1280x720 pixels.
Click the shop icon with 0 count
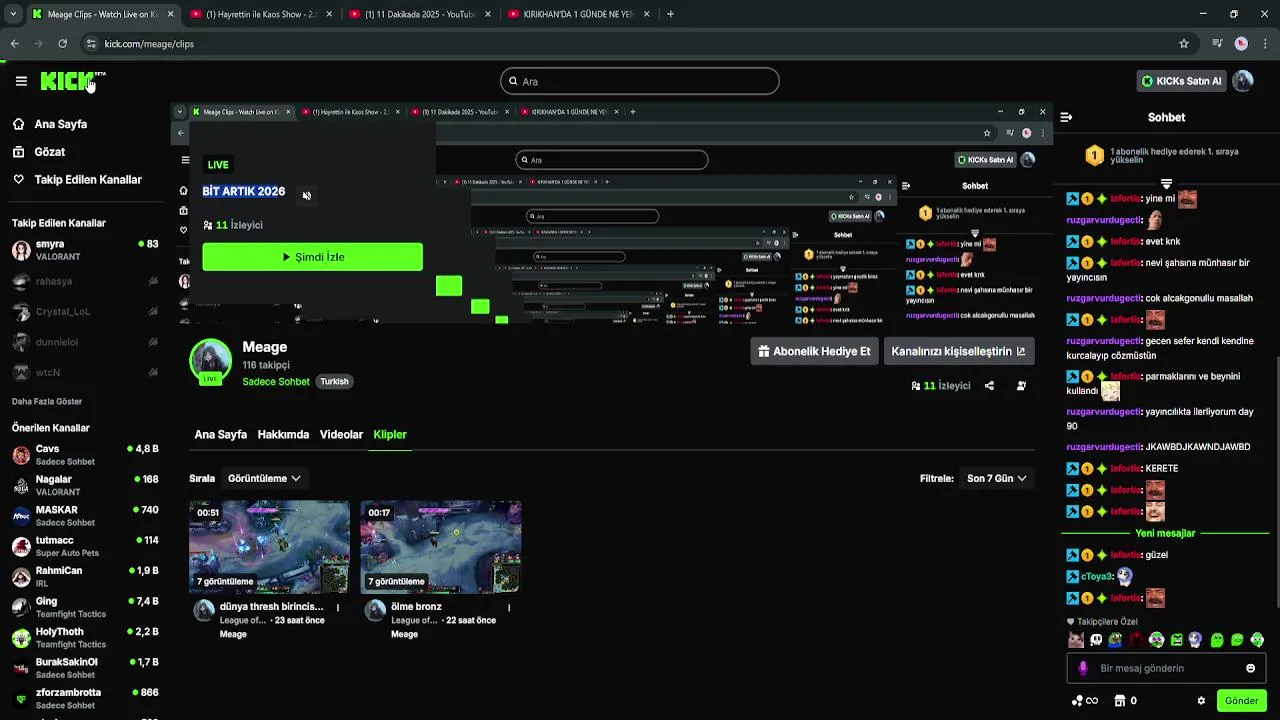click(x=1125, y=701)
